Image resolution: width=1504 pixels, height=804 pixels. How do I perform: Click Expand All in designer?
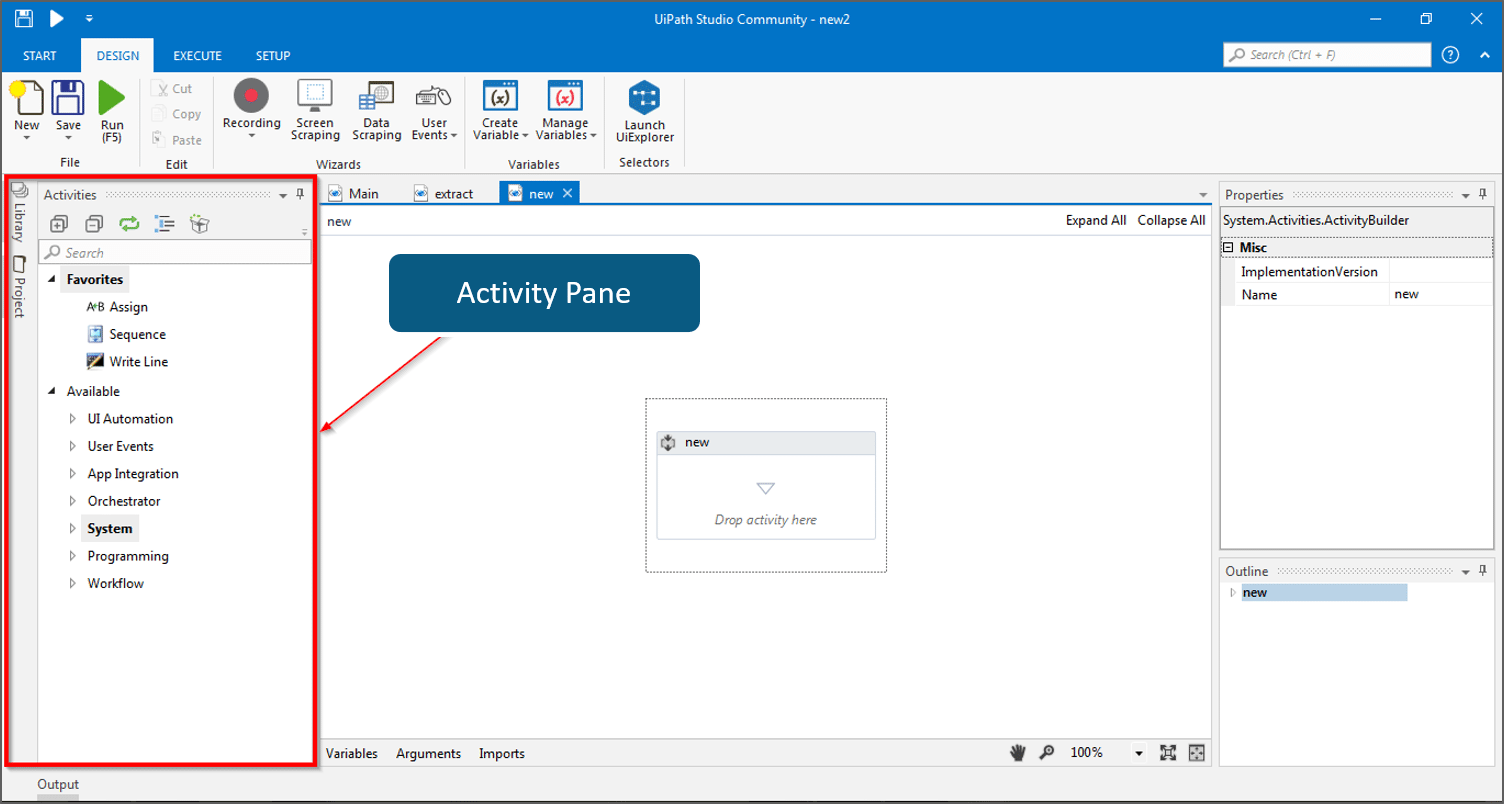tap(1095, 220)
